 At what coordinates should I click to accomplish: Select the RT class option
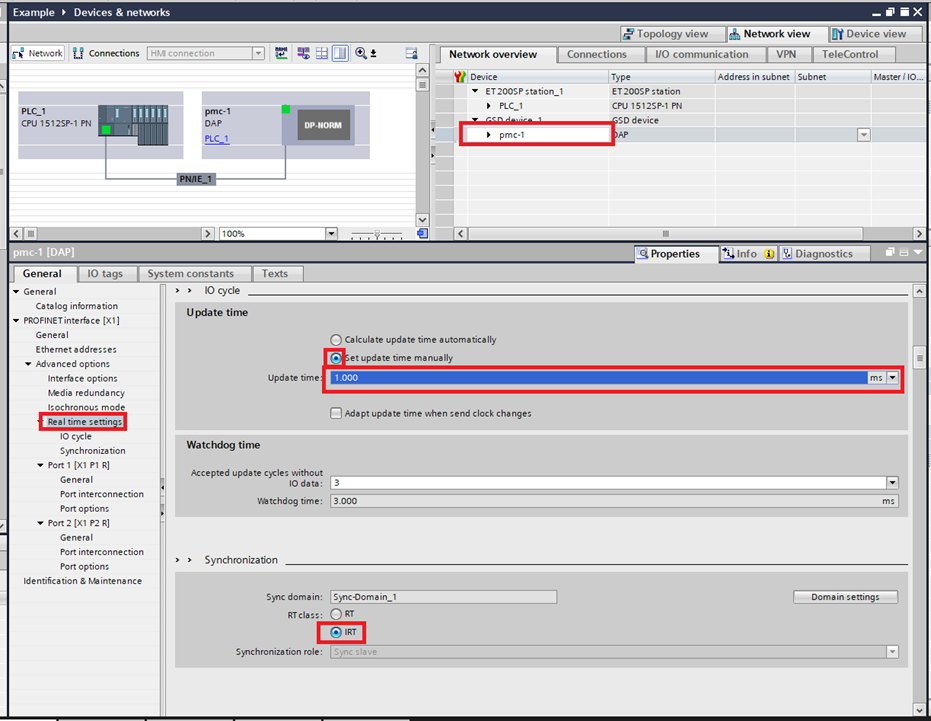(336, 616)
